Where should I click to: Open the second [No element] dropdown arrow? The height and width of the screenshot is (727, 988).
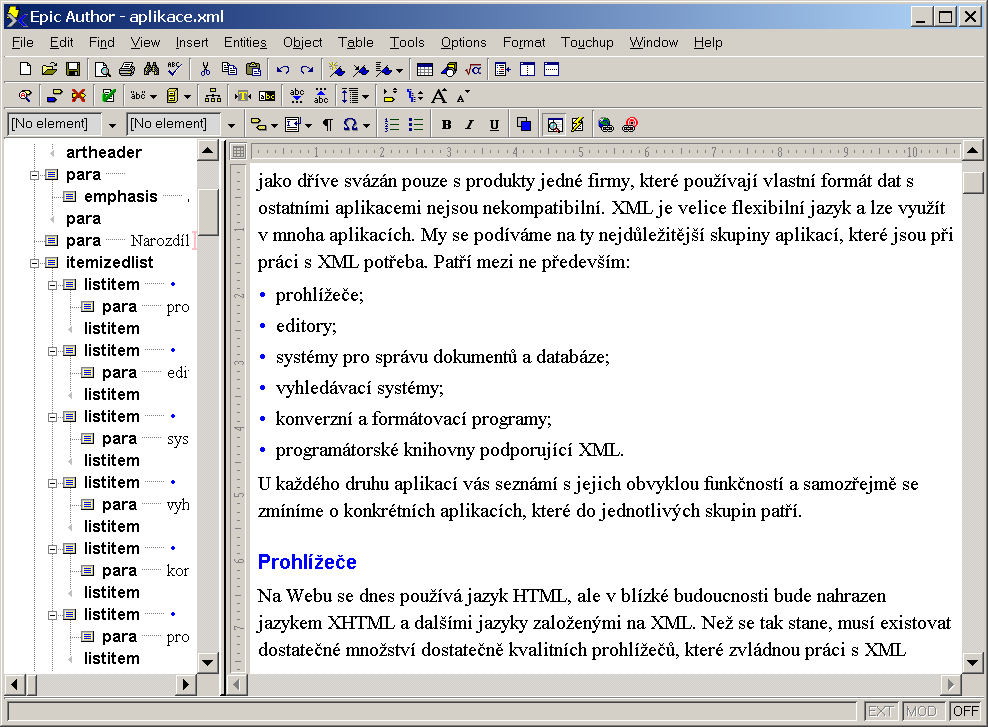[x=231, y=125]
